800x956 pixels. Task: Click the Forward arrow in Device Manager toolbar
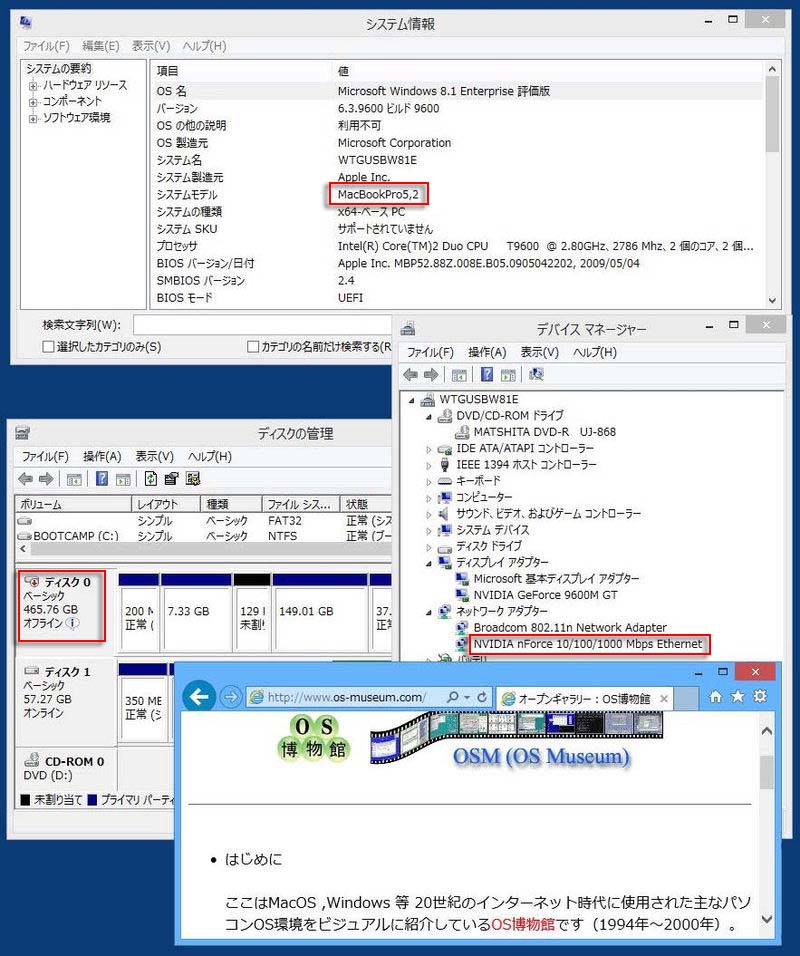tap(431, 374)
